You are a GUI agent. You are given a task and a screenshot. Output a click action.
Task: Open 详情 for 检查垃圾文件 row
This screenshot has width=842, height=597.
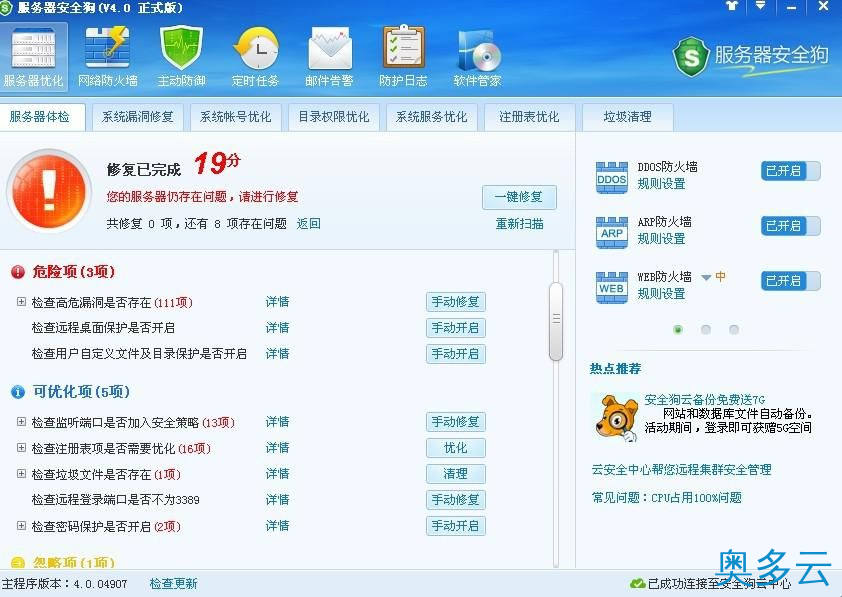(278, 474)
